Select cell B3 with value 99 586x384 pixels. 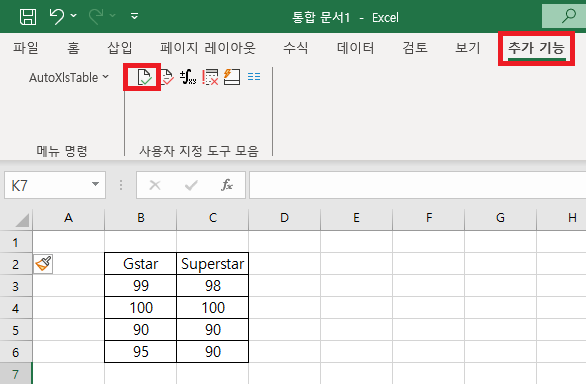click(x=141, y=286)
